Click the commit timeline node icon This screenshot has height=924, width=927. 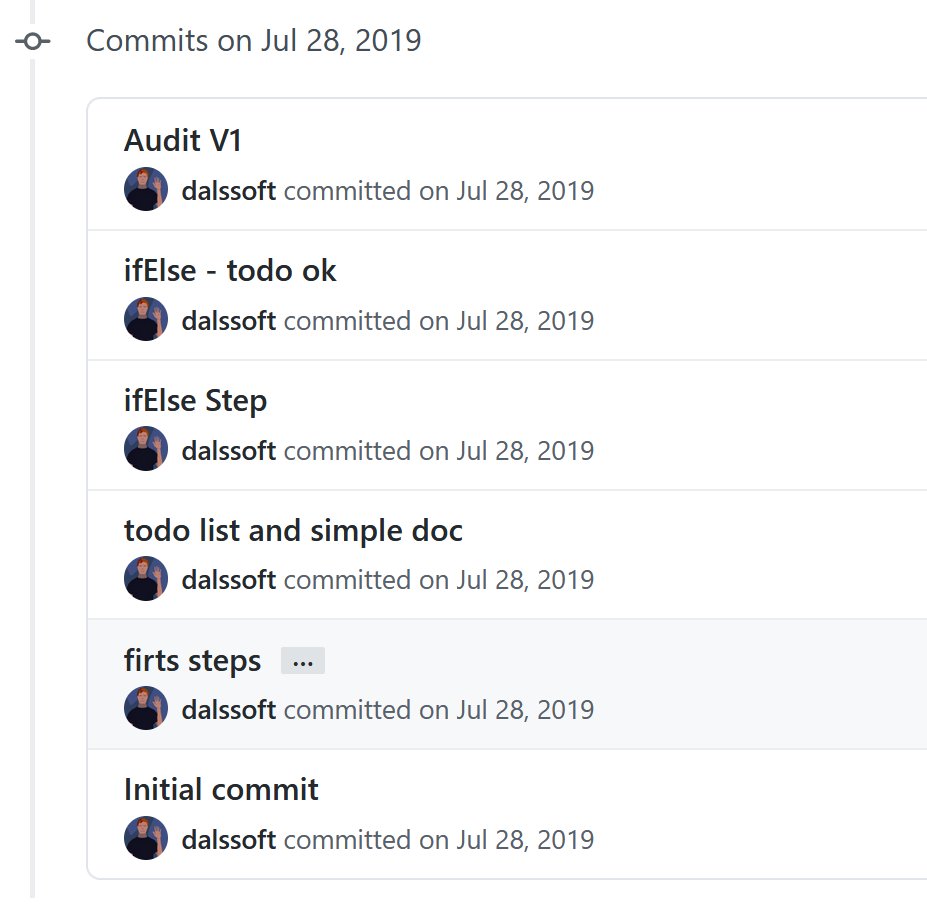33,41
